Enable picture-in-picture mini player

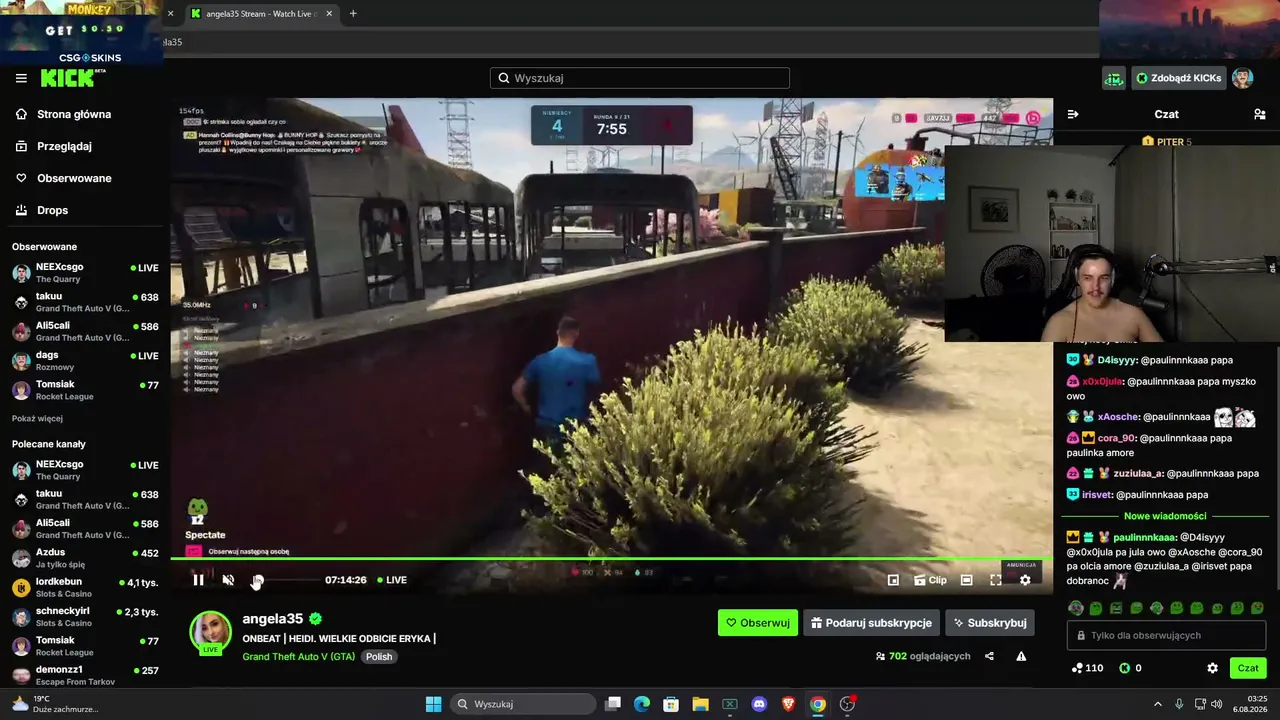(x=893, y=580)
